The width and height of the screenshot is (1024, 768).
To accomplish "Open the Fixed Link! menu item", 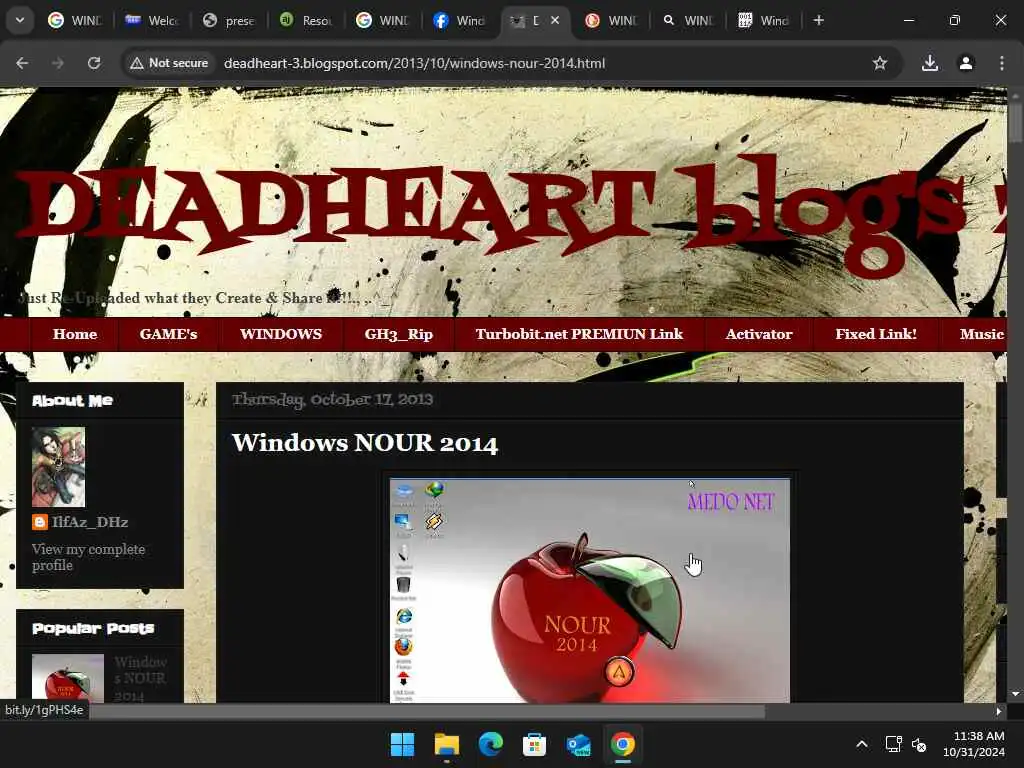I will [876, 334].
